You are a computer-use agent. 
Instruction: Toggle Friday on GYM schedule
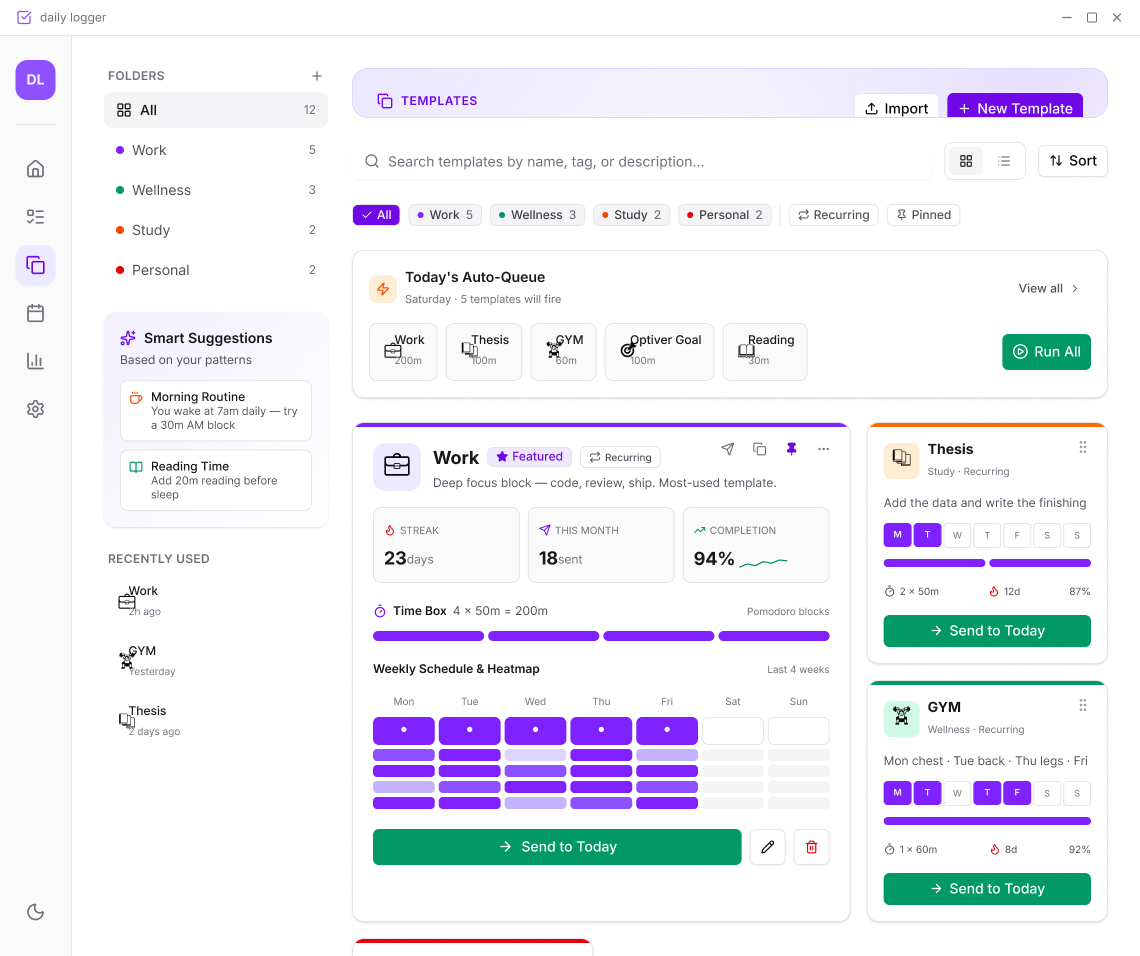click(x=1016, y=793)
